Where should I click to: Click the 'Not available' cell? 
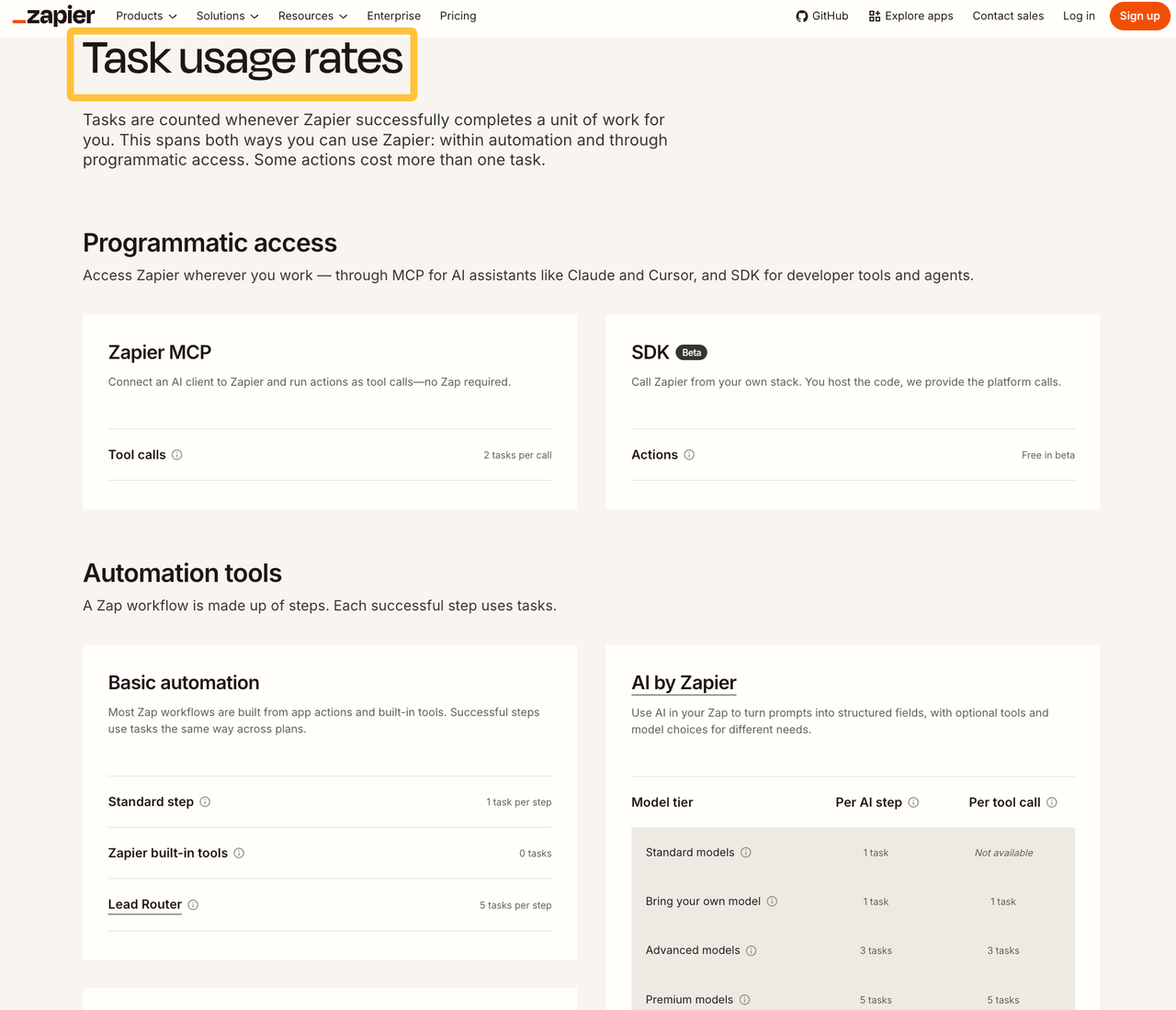click(1003, 853)
